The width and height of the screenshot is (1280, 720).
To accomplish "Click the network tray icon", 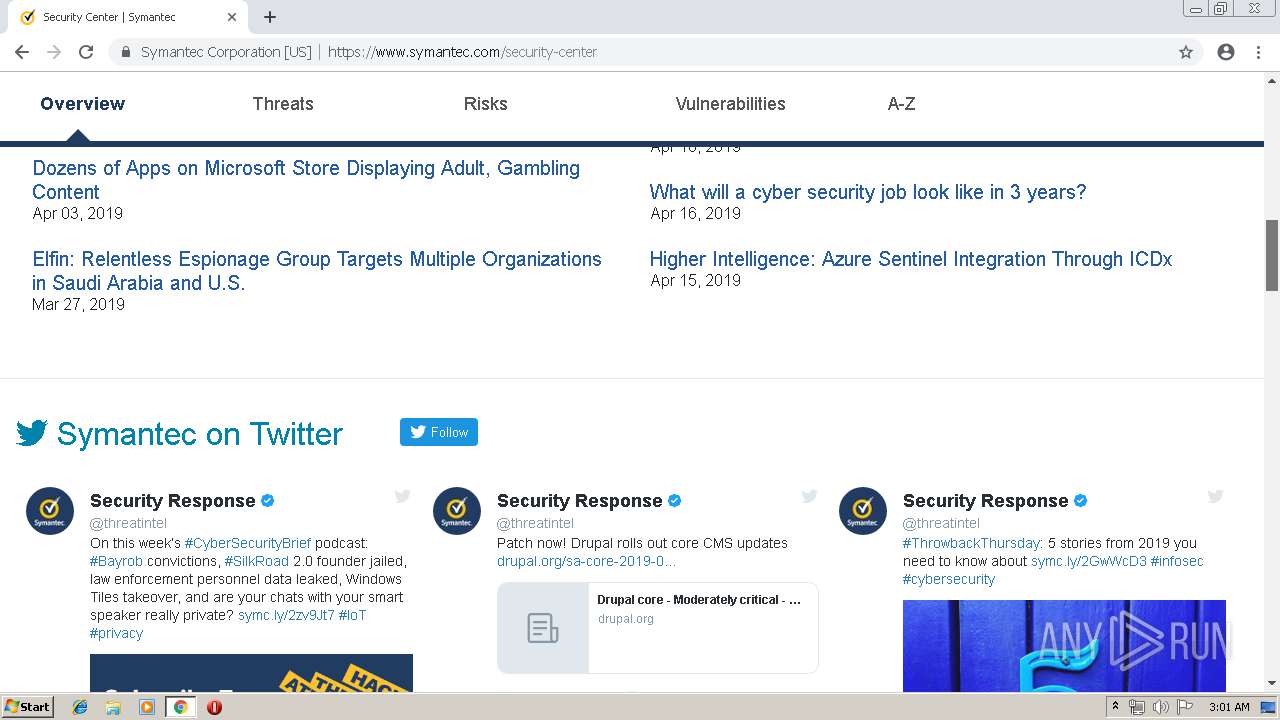I will point(1136,707).
